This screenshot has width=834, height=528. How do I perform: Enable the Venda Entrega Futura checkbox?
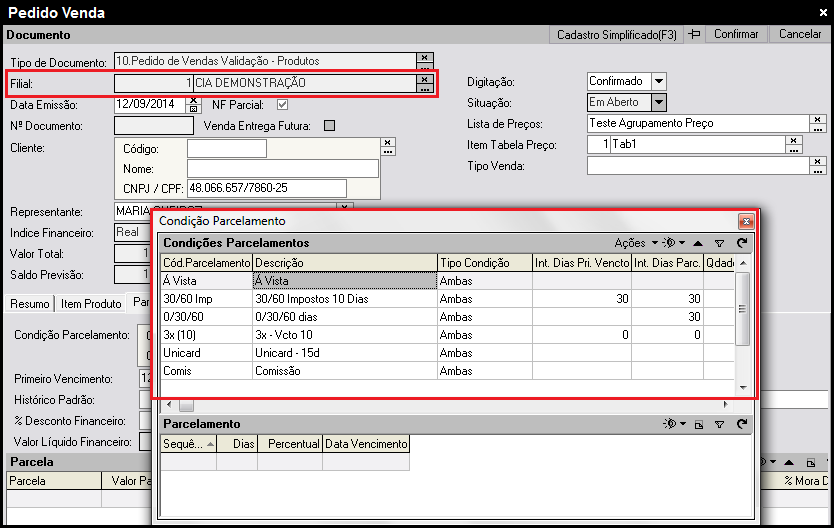point(330,126)
